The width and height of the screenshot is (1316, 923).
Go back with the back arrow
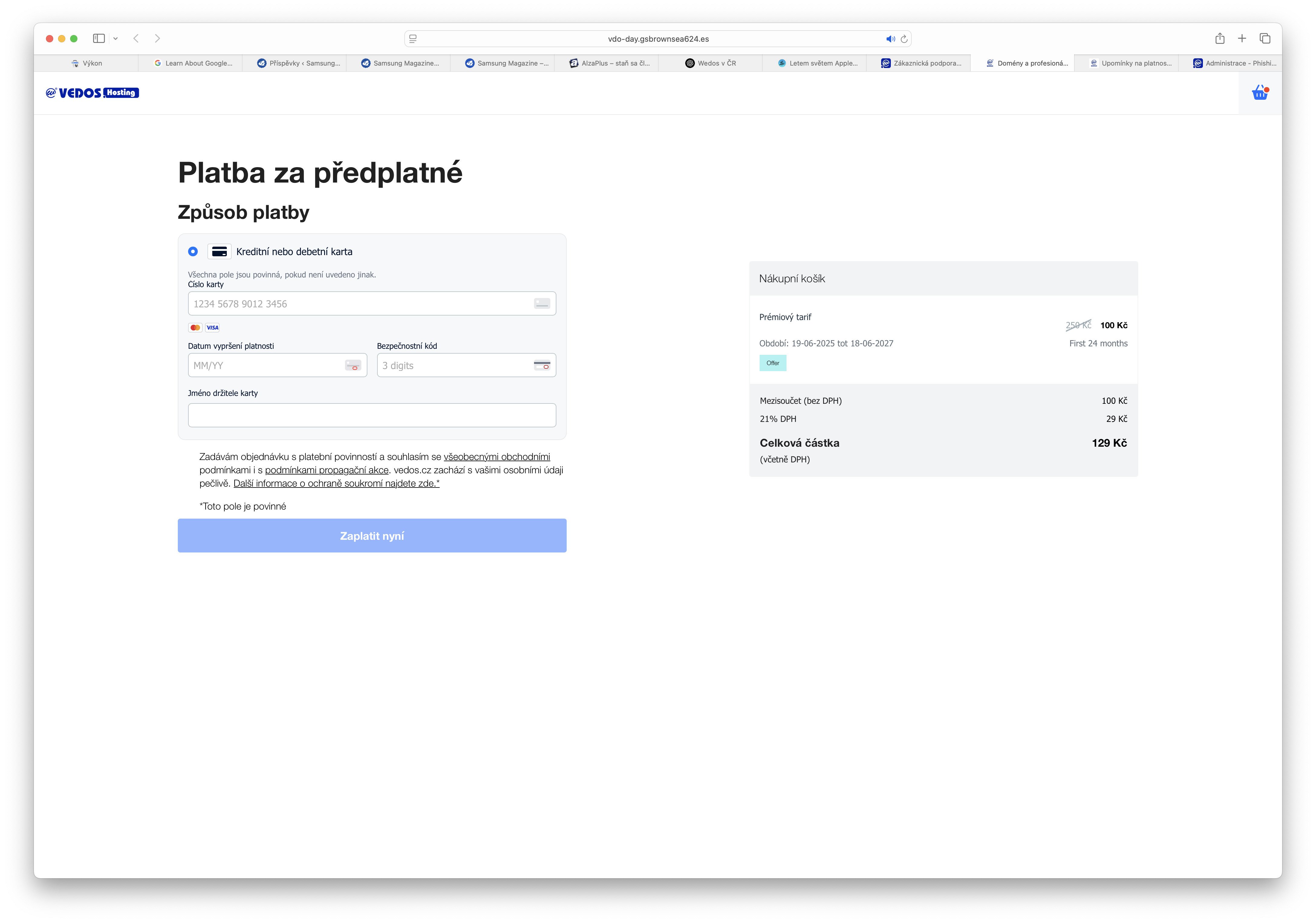click(x=136, y=38)
